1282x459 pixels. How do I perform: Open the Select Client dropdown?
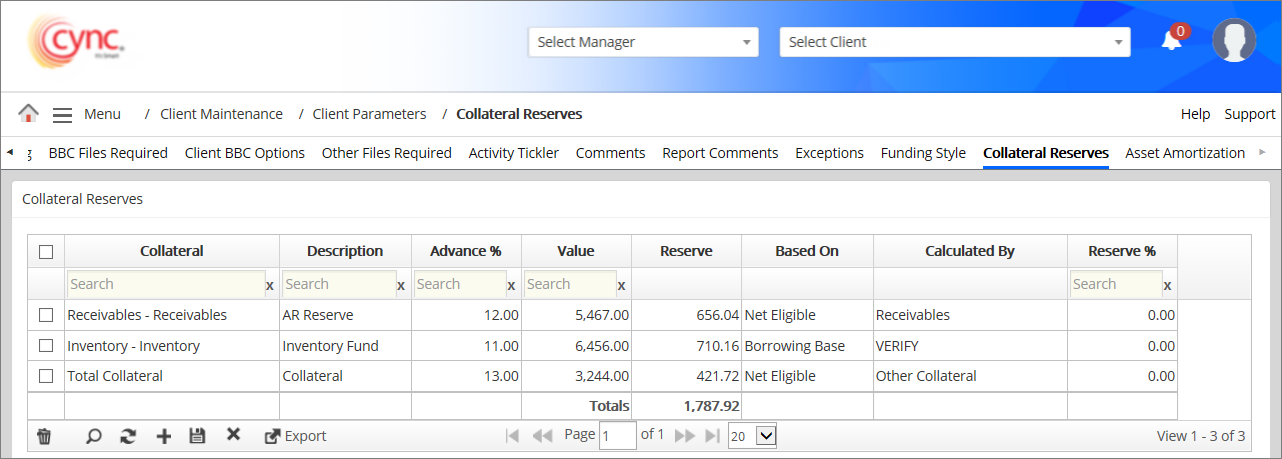[x=954, y=42]
